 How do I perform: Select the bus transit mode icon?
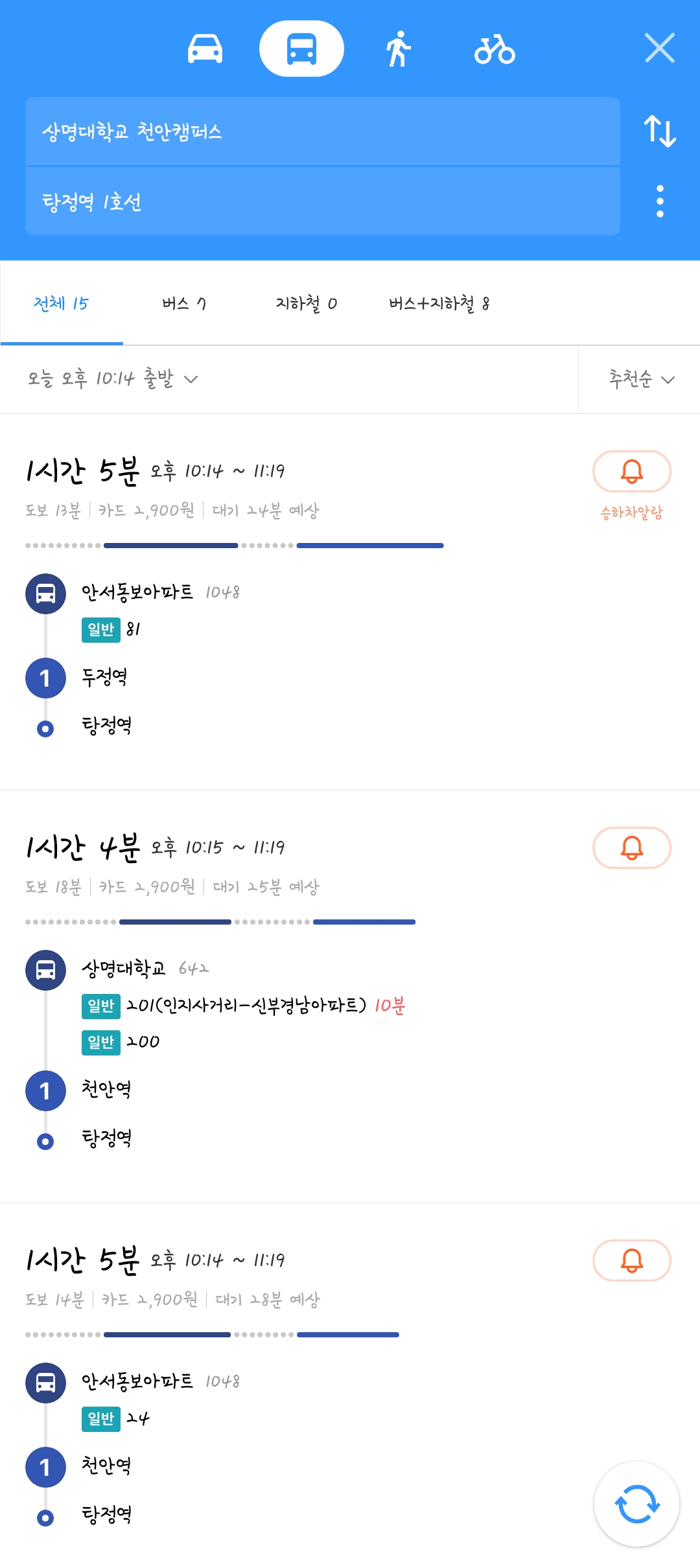(301, 49)
